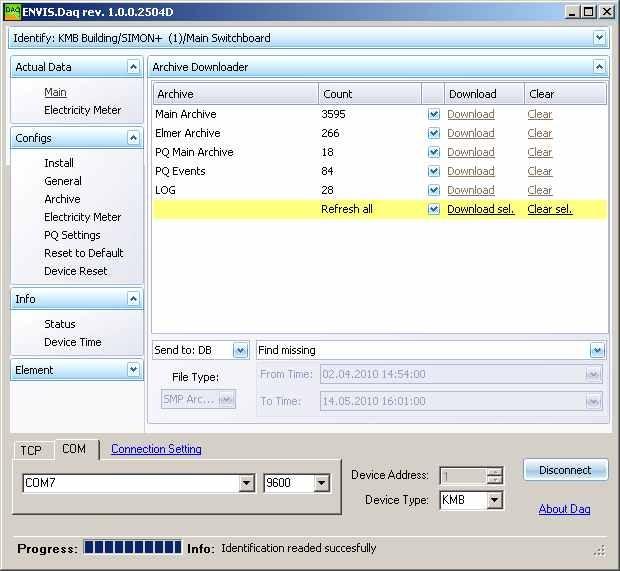
Task: Click the Disconnect button
Action: point(565,470)
